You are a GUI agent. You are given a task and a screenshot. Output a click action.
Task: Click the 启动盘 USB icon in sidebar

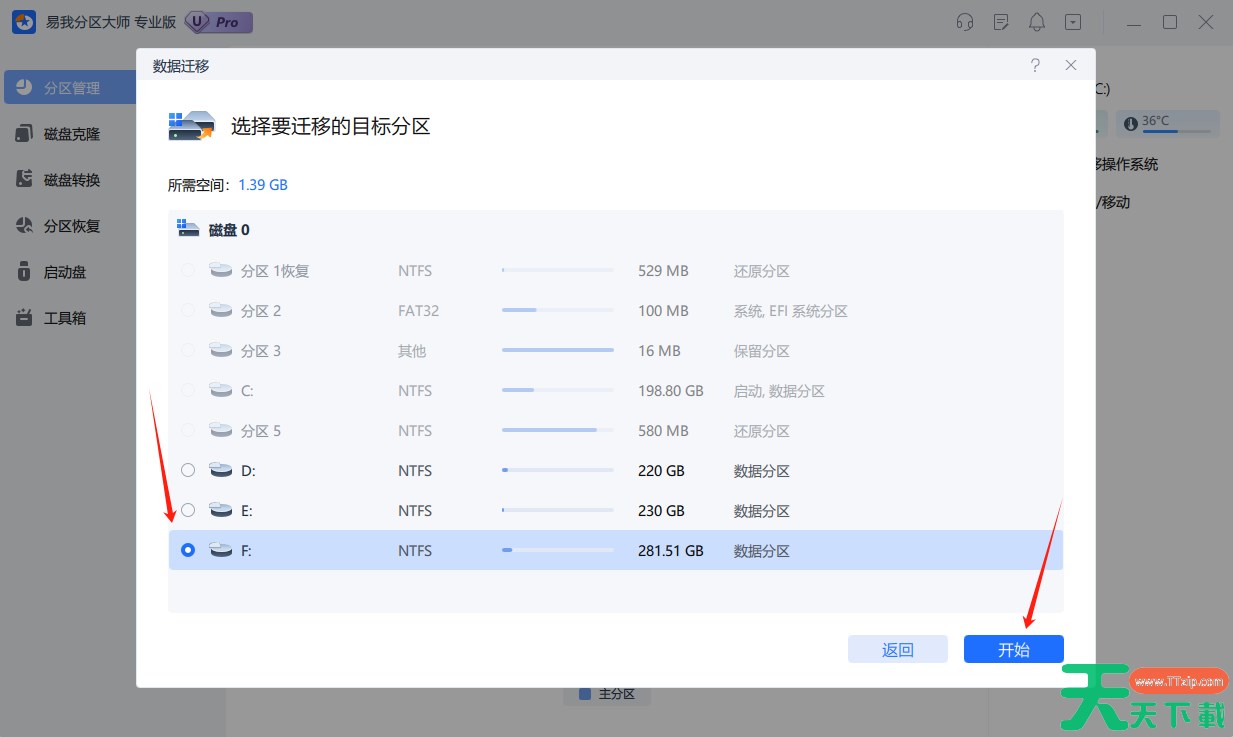point(25,272)
